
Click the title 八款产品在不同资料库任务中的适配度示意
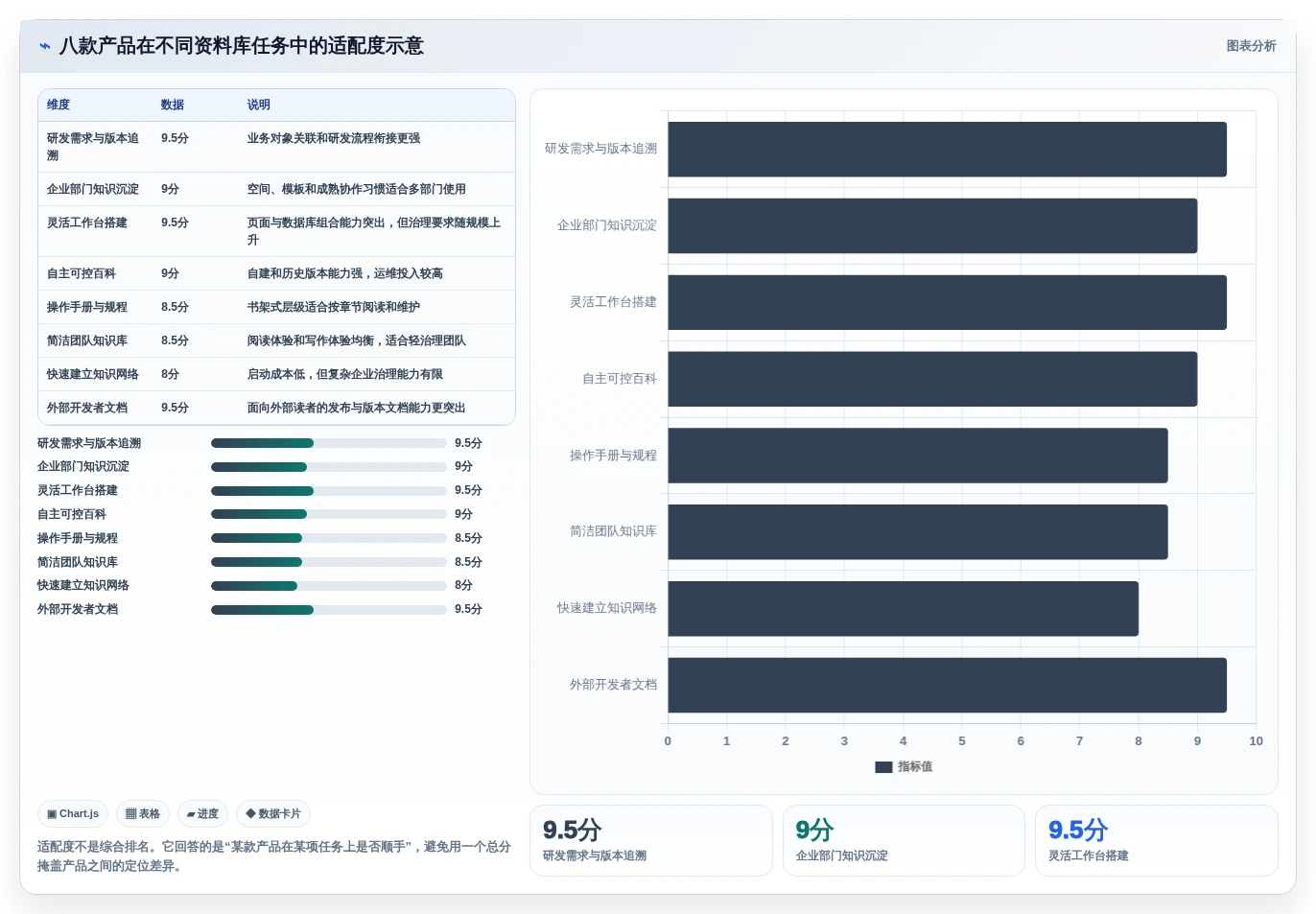pyautogui.click(x=242, y=46)
